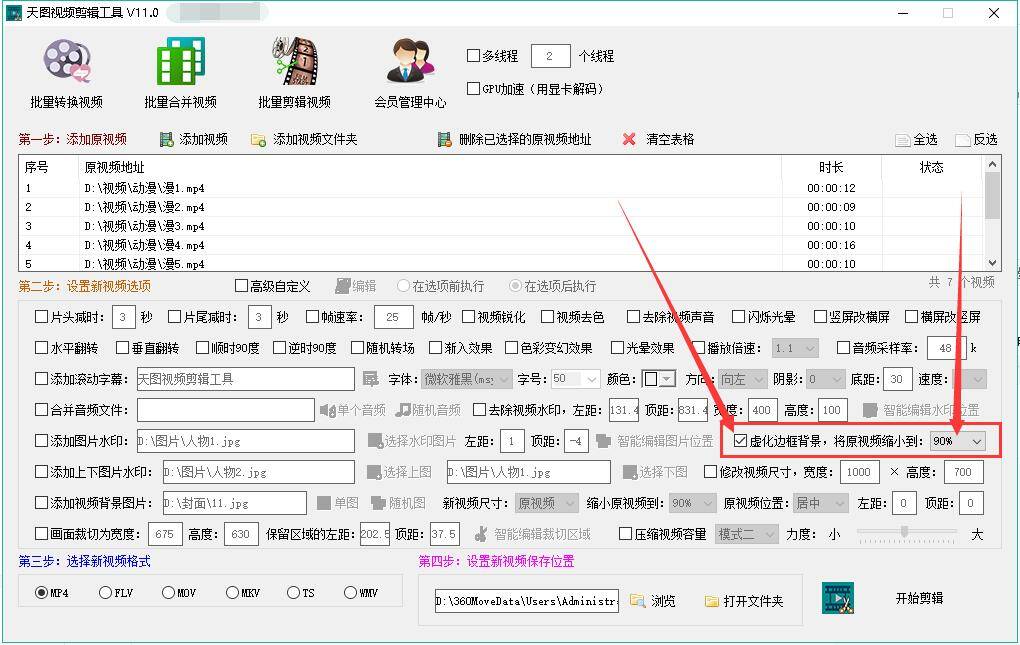
Task: Open the 批量转换视频 tool icon
Action: click(66, 62)
